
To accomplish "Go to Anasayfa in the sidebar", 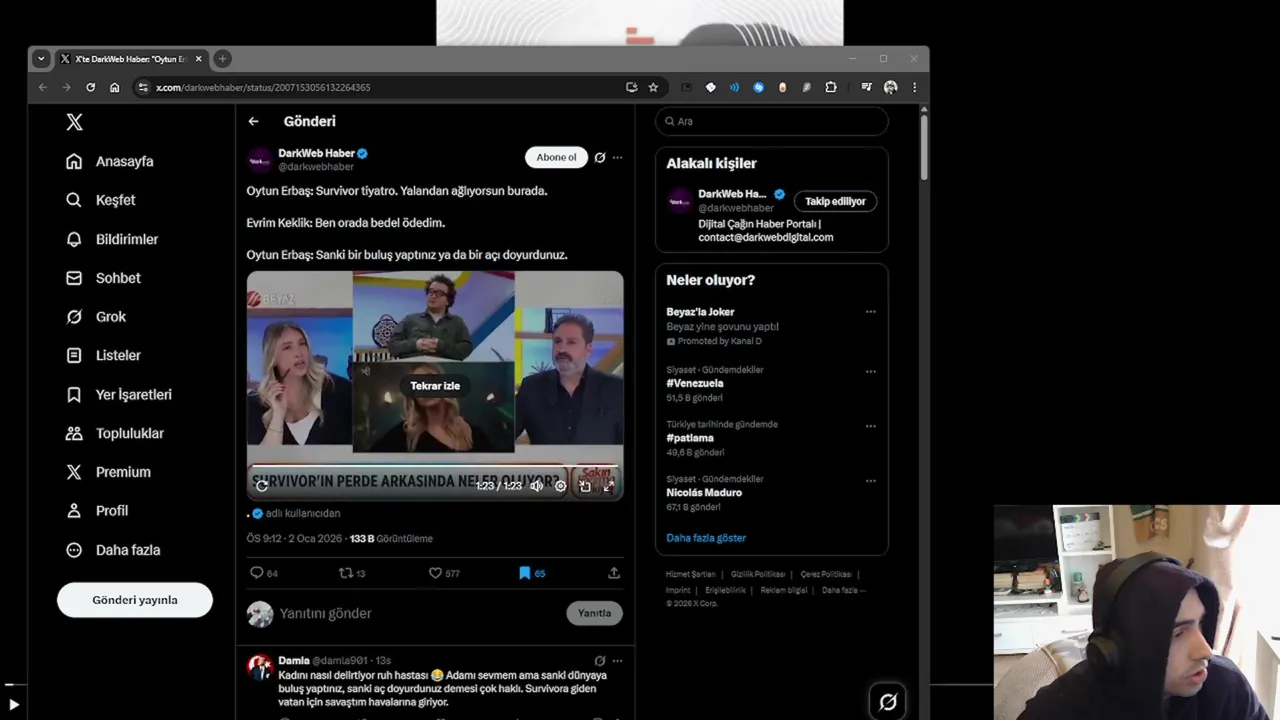I will pos(110,161).
